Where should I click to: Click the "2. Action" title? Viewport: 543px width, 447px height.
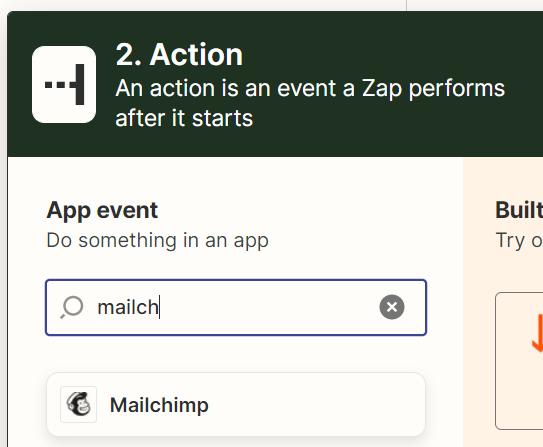[x=179, y=54]
